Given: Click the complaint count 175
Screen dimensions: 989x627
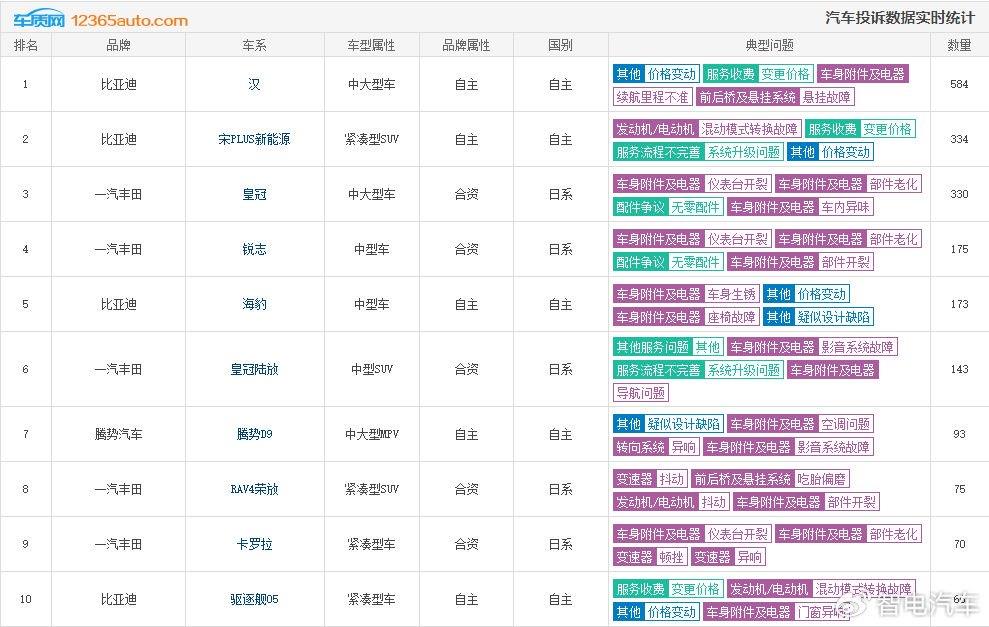Looking at the screenshot, I should 959,249.
